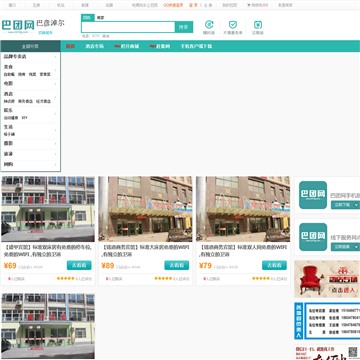Open the shopping cart icon in top bar
Image resolution: width=360 pixels, height=360 pixels.
[249, 5]
